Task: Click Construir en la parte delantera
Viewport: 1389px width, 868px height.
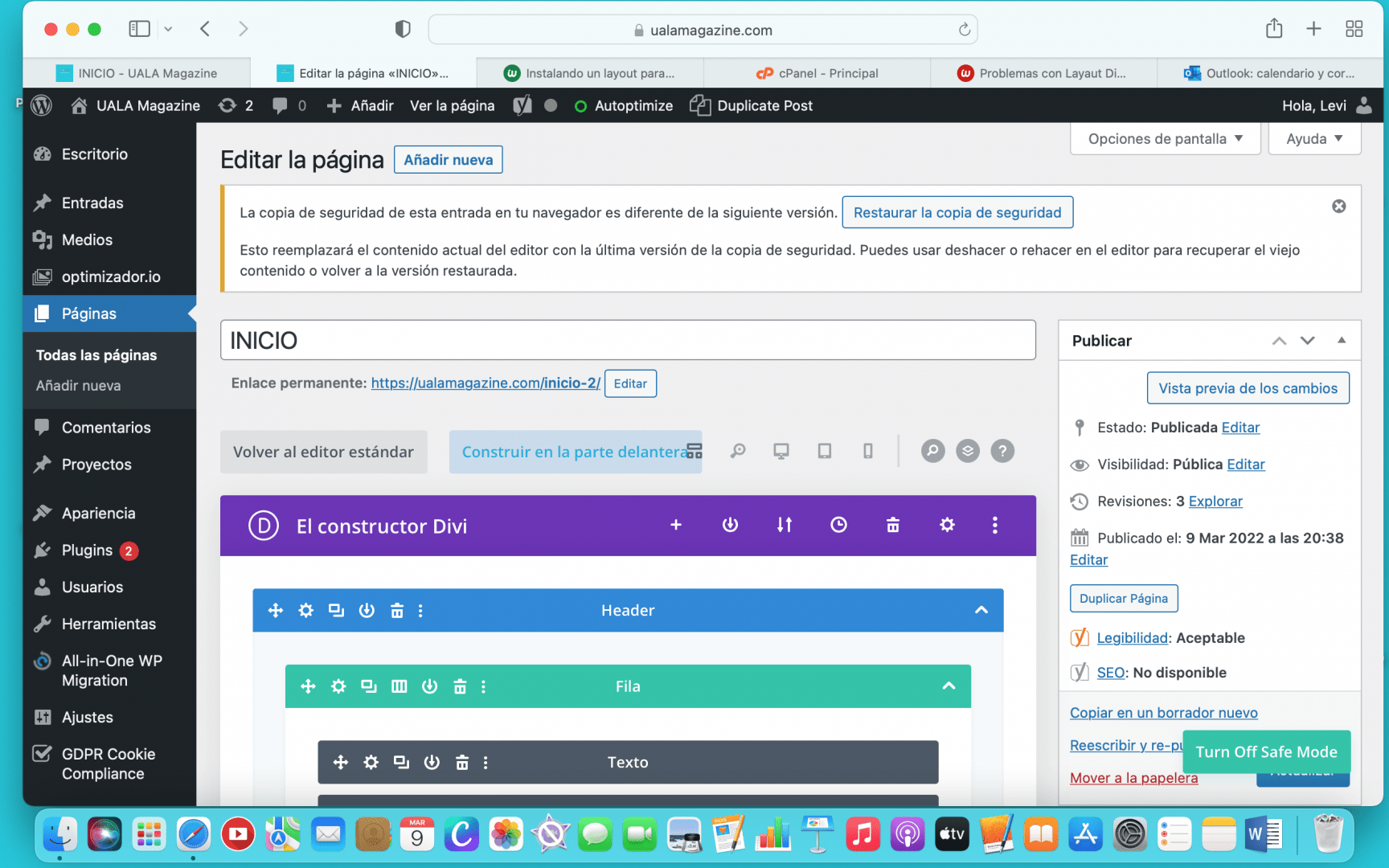Action: (x=576, y=452)
